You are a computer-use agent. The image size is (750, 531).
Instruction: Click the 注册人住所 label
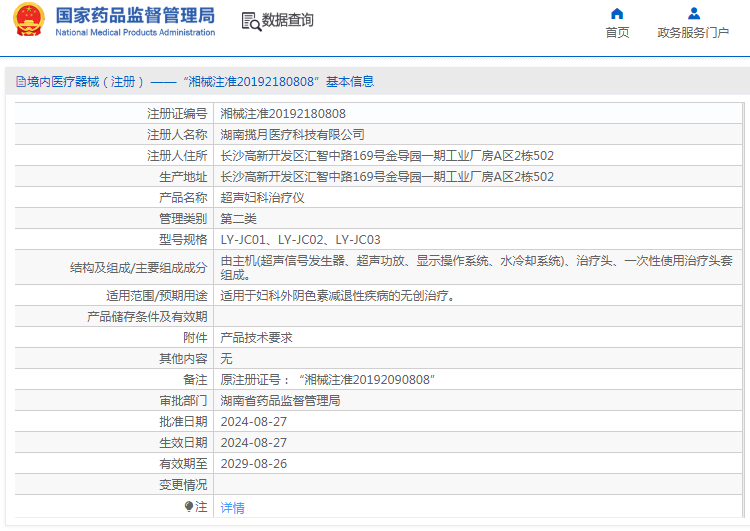pyautogui.click(x=177, y=156)
